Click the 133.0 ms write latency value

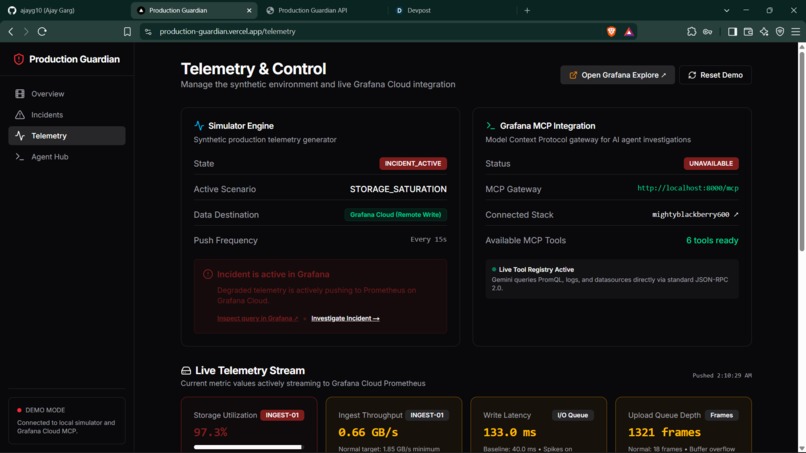click(x=509, y=432)
